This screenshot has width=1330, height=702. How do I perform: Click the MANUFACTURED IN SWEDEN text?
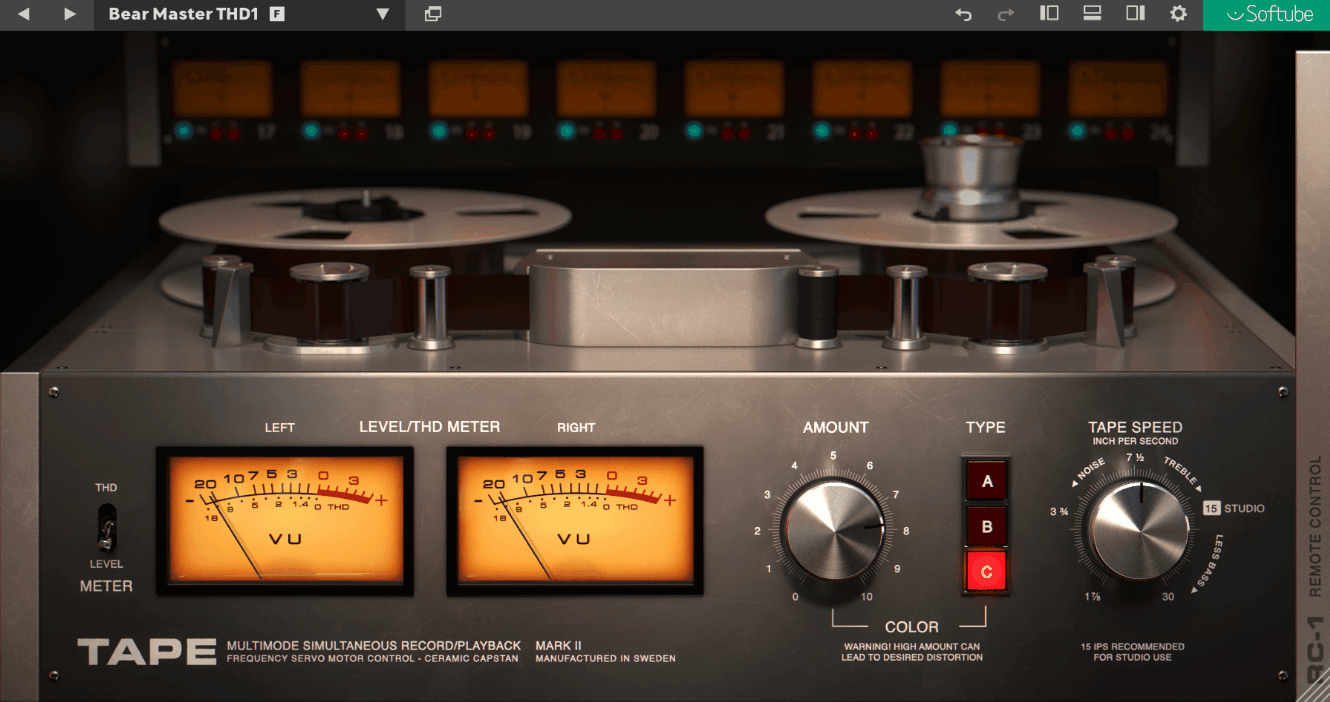click(605, 659)
